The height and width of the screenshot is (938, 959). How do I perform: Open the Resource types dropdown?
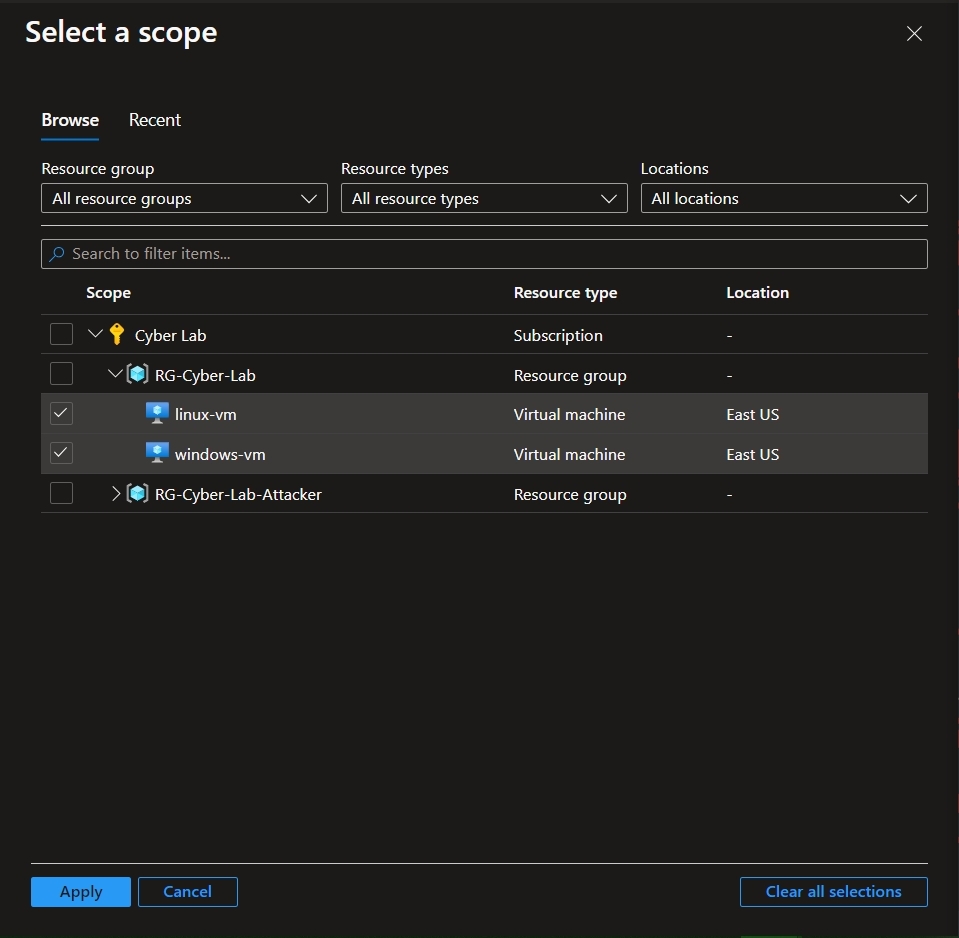coord(484,198)
